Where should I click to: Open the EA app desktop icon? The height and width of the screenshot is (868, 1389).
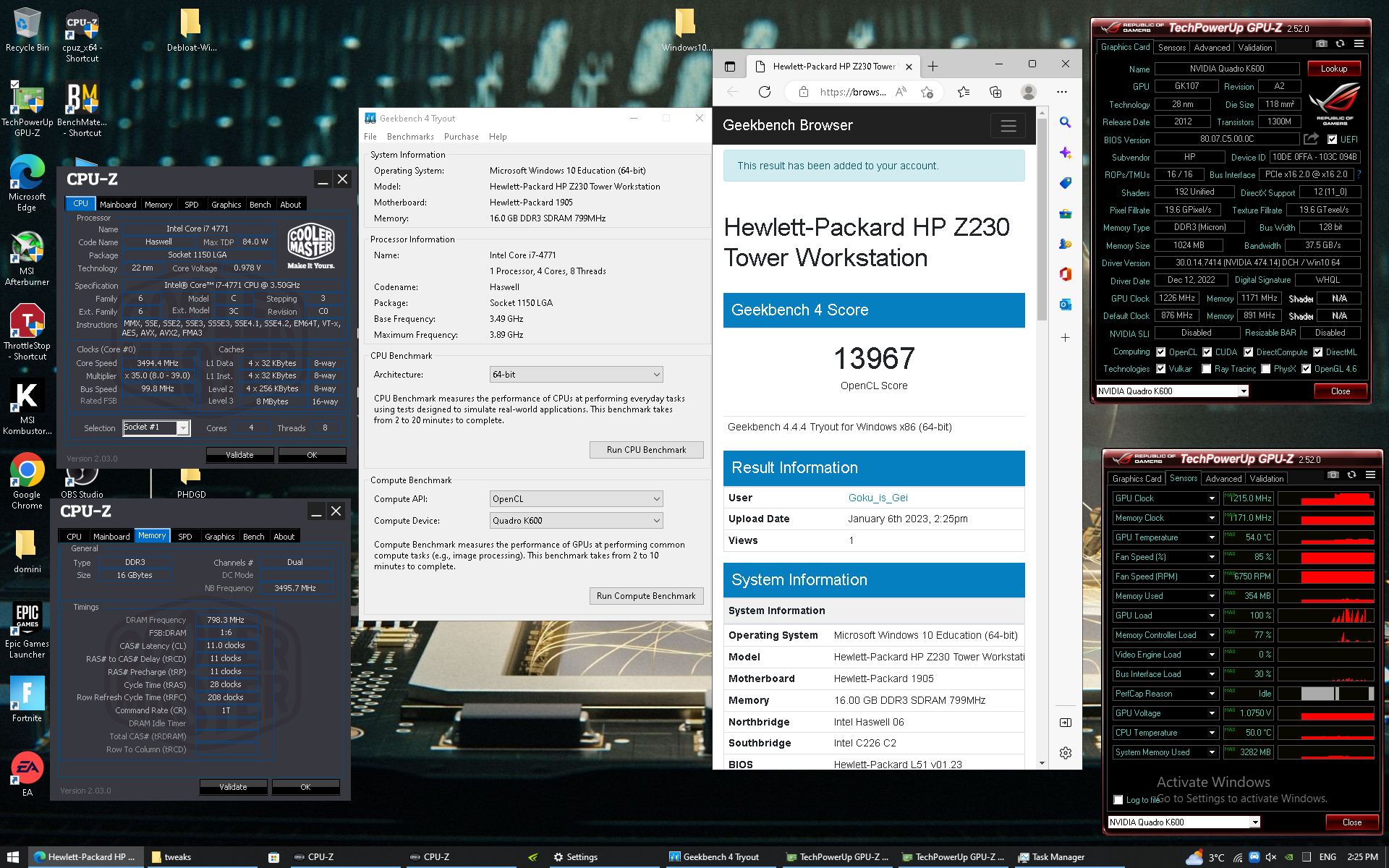click(27, 774)
